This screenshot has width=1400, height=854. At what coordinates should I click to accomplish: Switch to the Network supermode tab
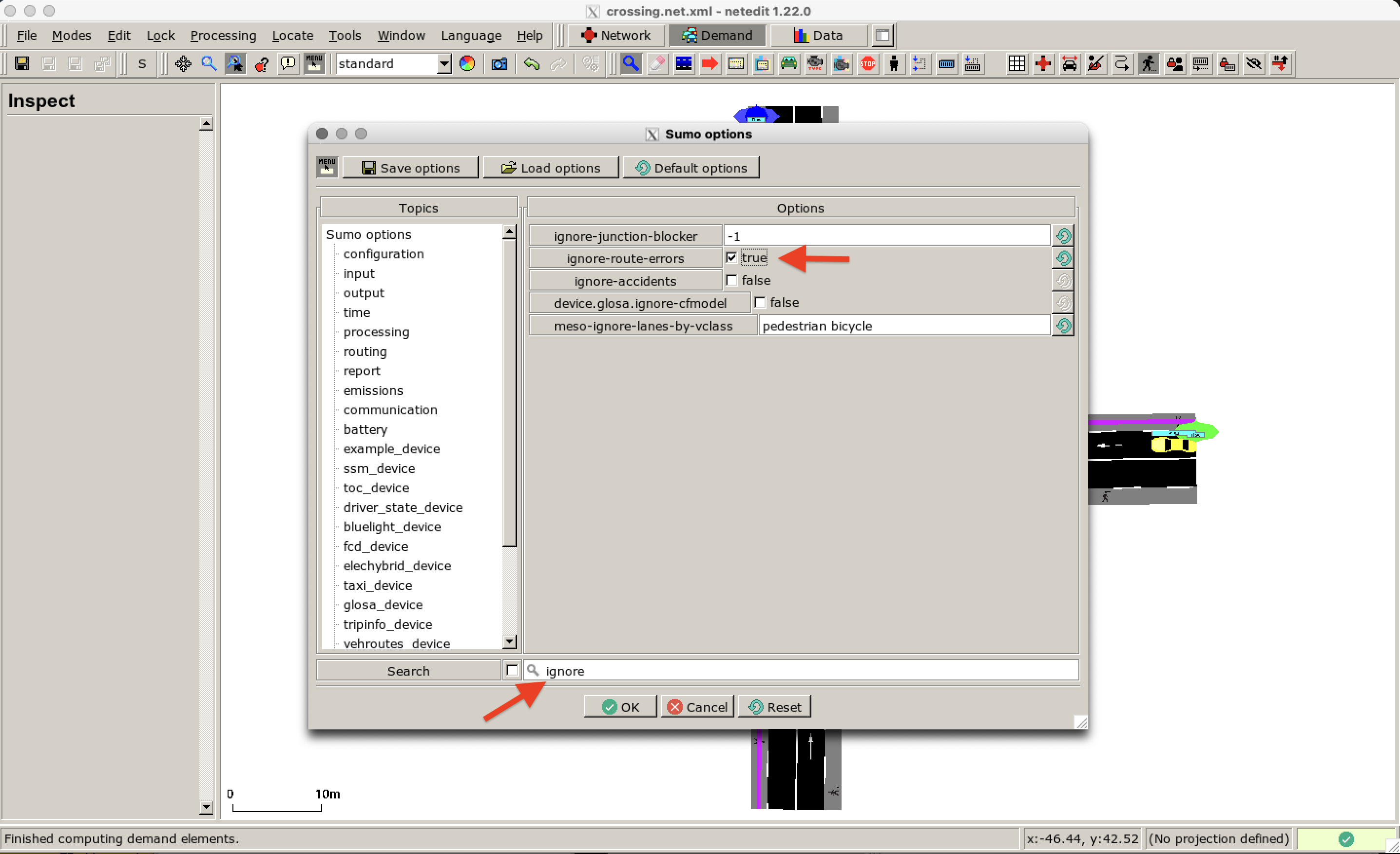[x=616, y=35]
